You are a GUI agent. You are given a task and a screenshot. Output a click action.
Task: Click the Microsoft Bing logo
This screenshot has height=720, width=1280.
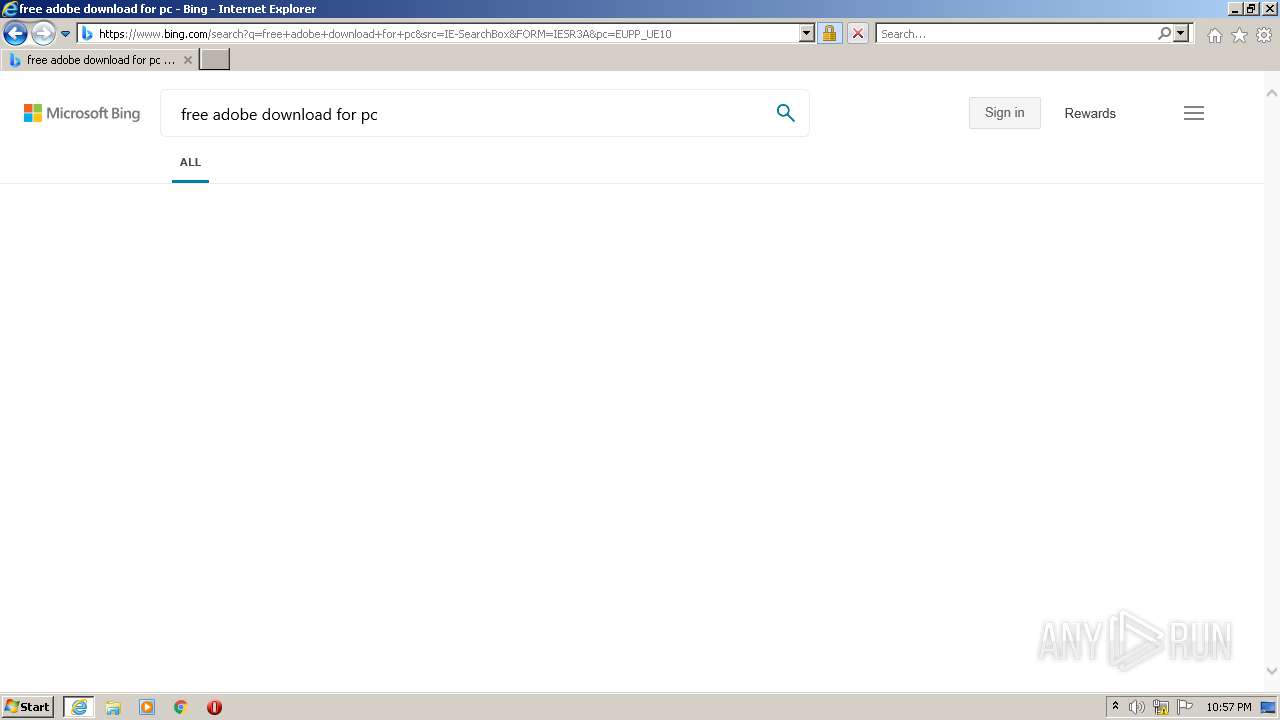(82, 113)
